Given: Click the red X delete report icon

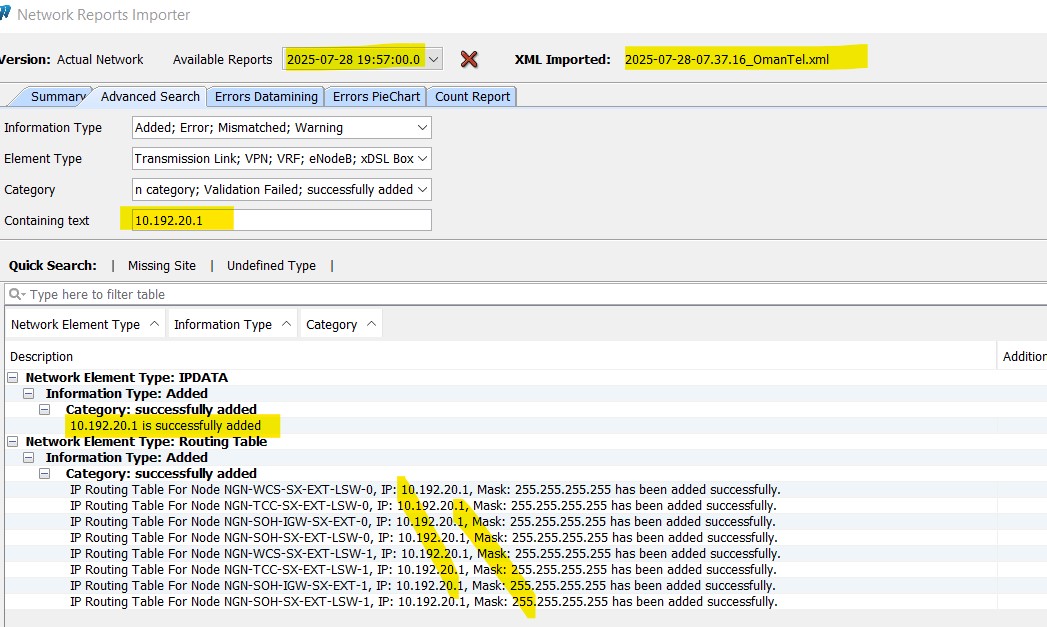Looking at the screenshot, I should coord(468,59).
